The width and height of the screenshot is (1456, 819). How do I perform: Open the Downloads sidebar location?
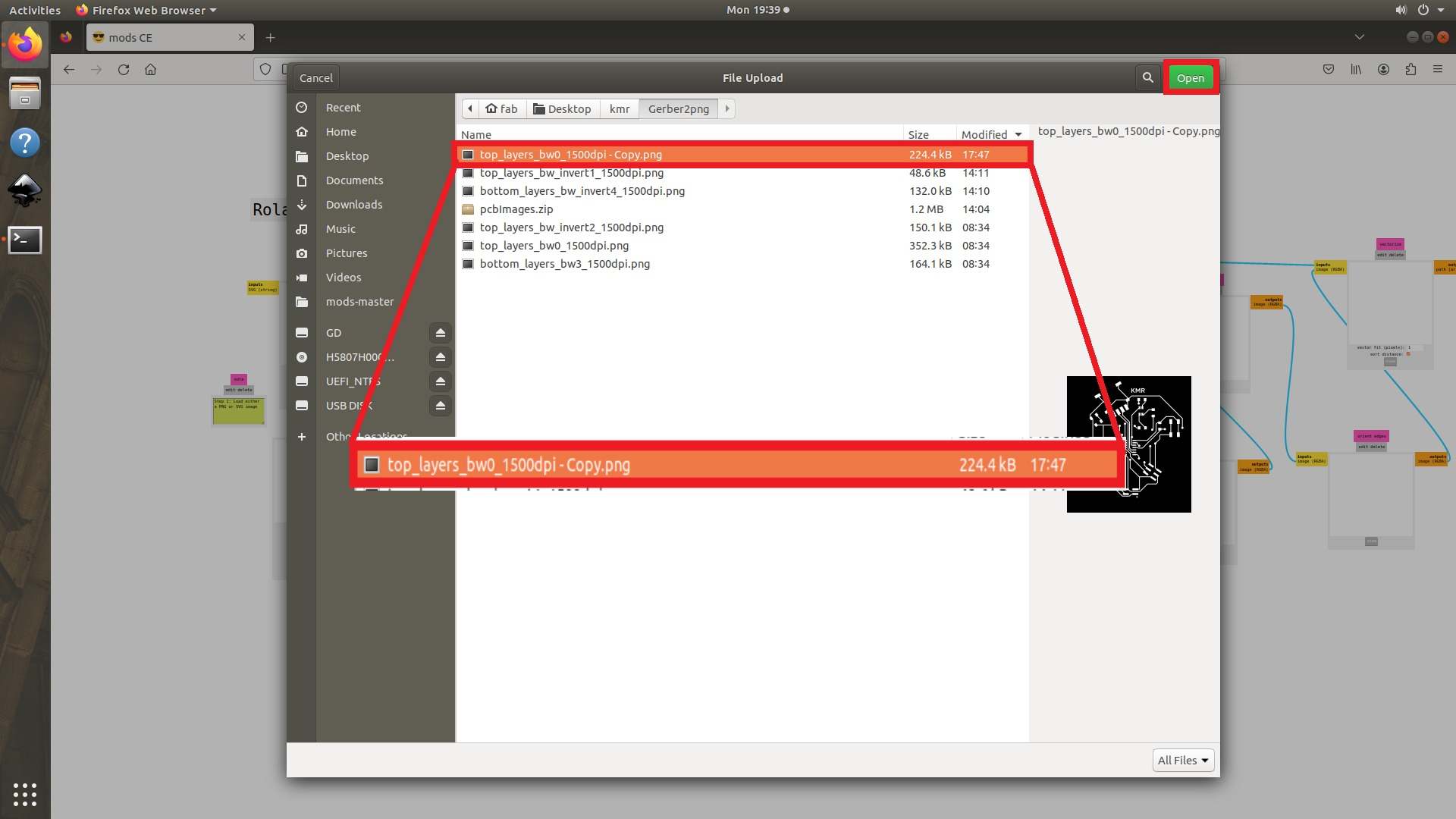click(353, 205)
